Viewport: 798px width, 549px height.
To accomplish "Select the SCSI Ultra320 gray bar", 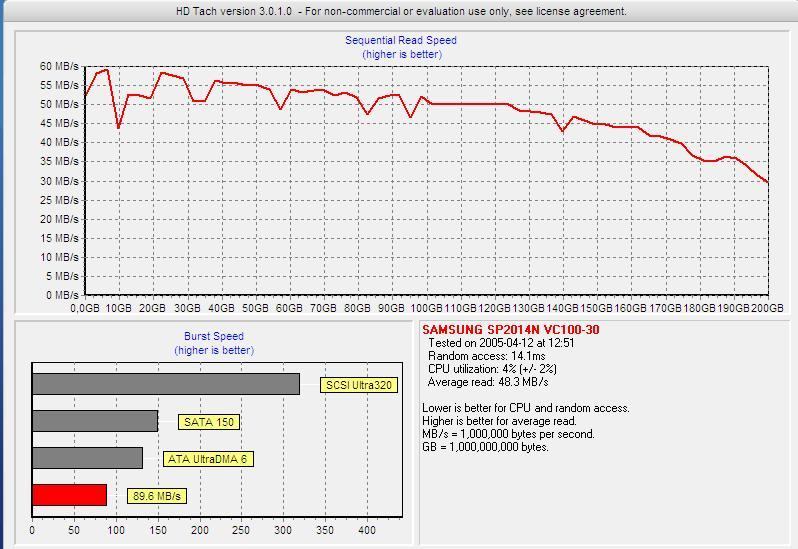I will pyautogui.click(x=166, y=384).
